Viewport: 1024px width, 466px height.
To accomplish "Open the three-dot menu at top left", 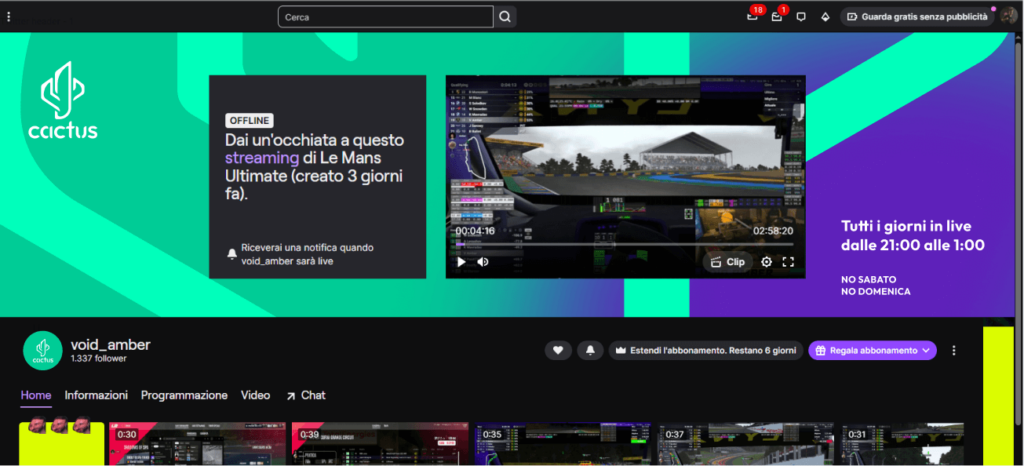I will pyautogui.click(x=8, y=17).
